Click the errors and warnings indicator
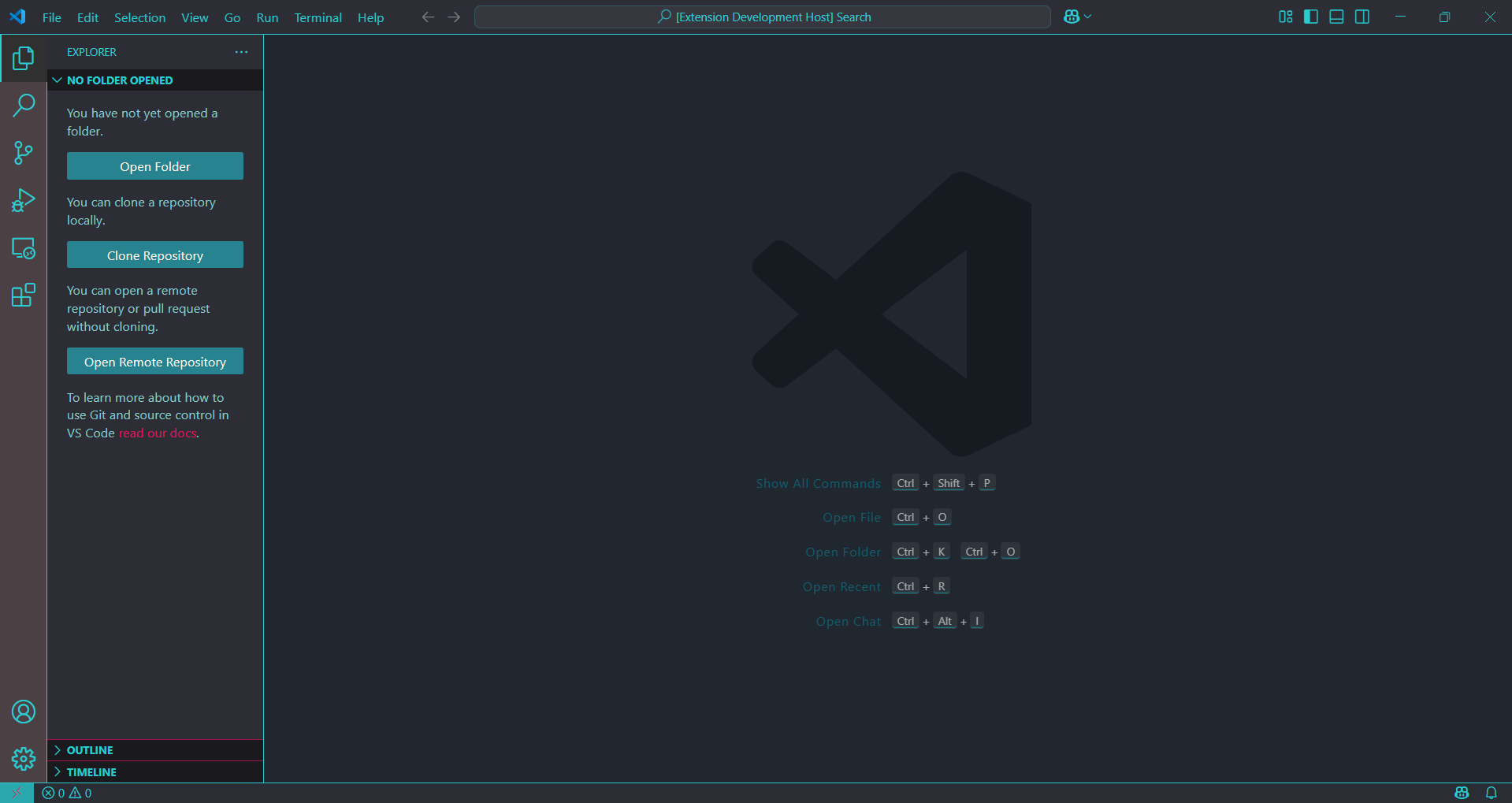The width and height of the screenshot is (1512, 803). [67, 794]
